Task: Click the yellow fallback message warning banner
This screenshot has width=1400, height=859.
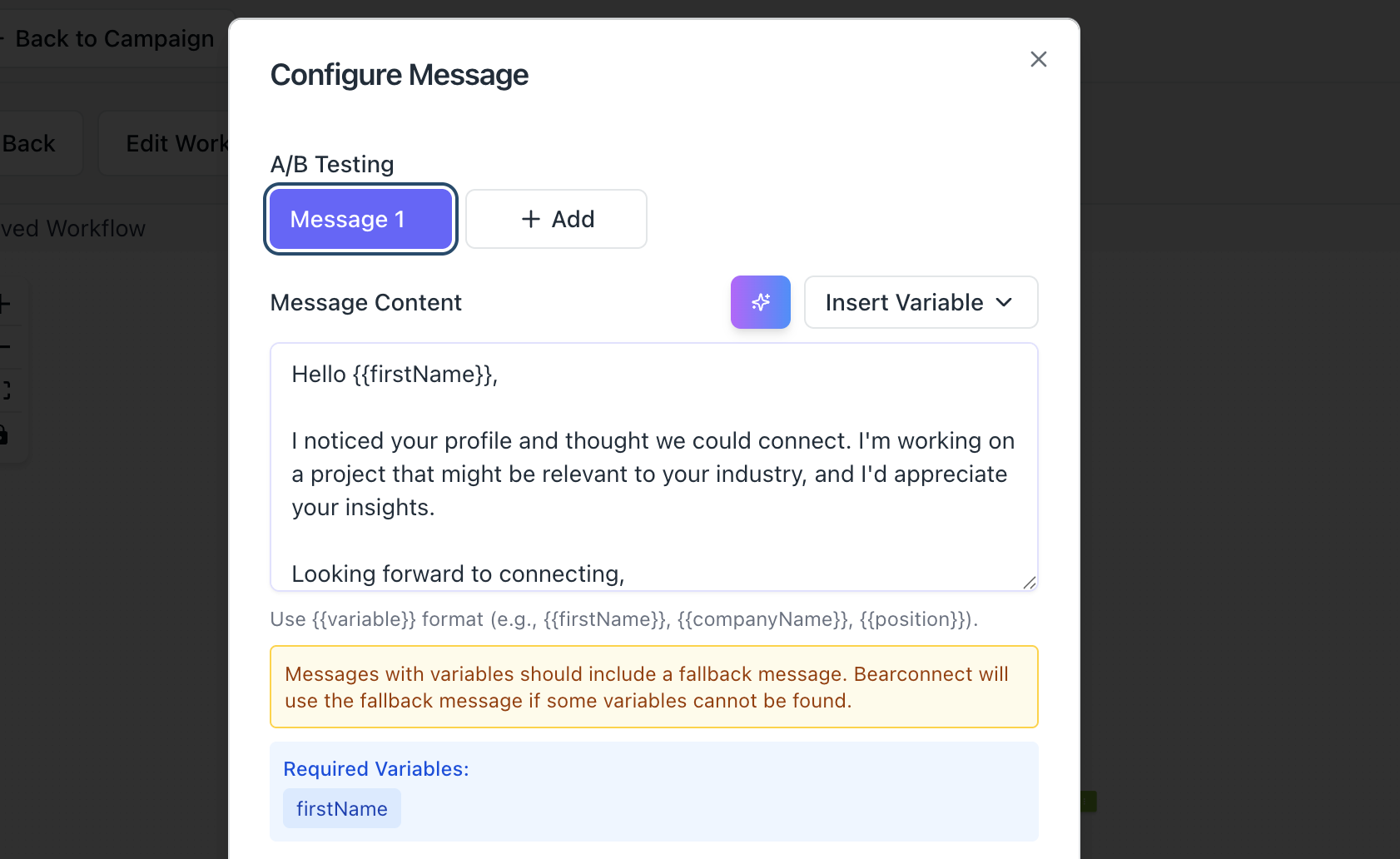Action: point(653,687)
